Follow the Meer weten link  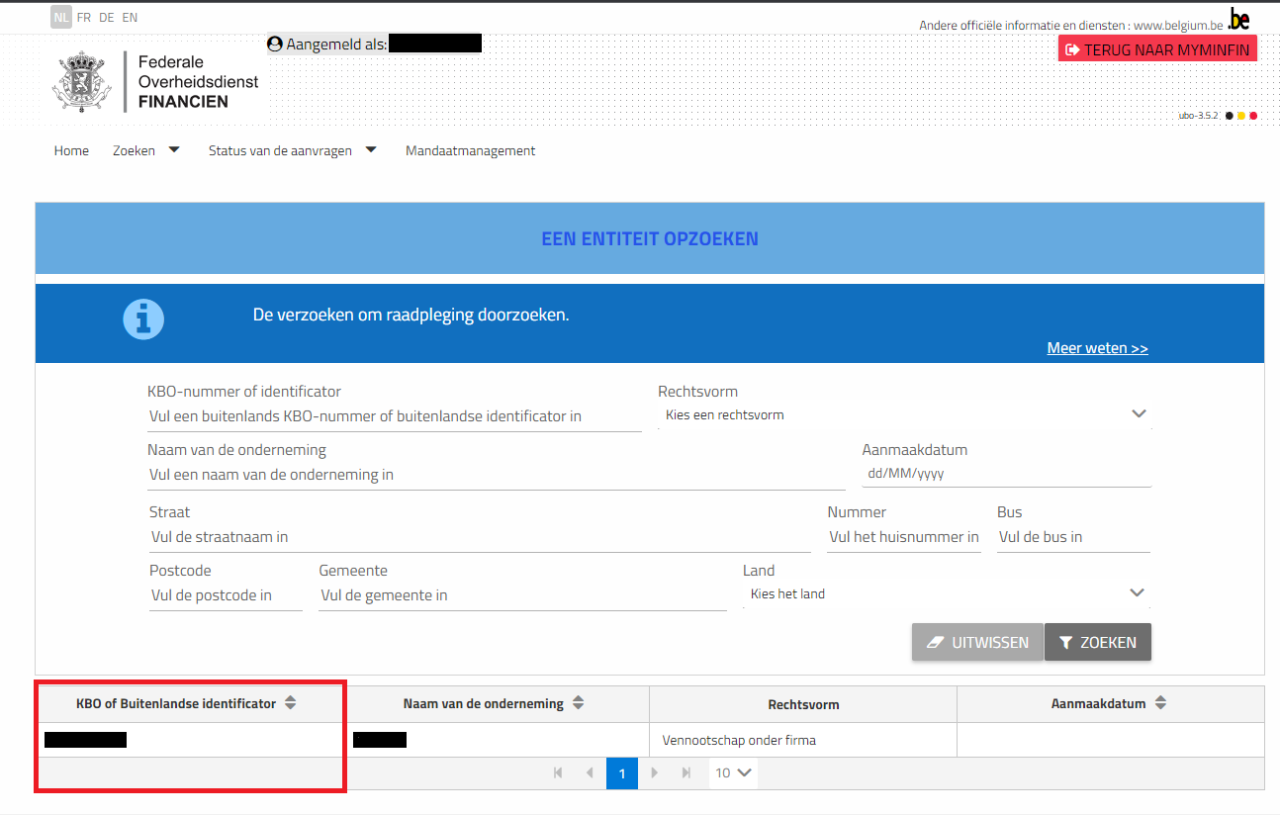pyautogui.click(x=1097, y=348)
